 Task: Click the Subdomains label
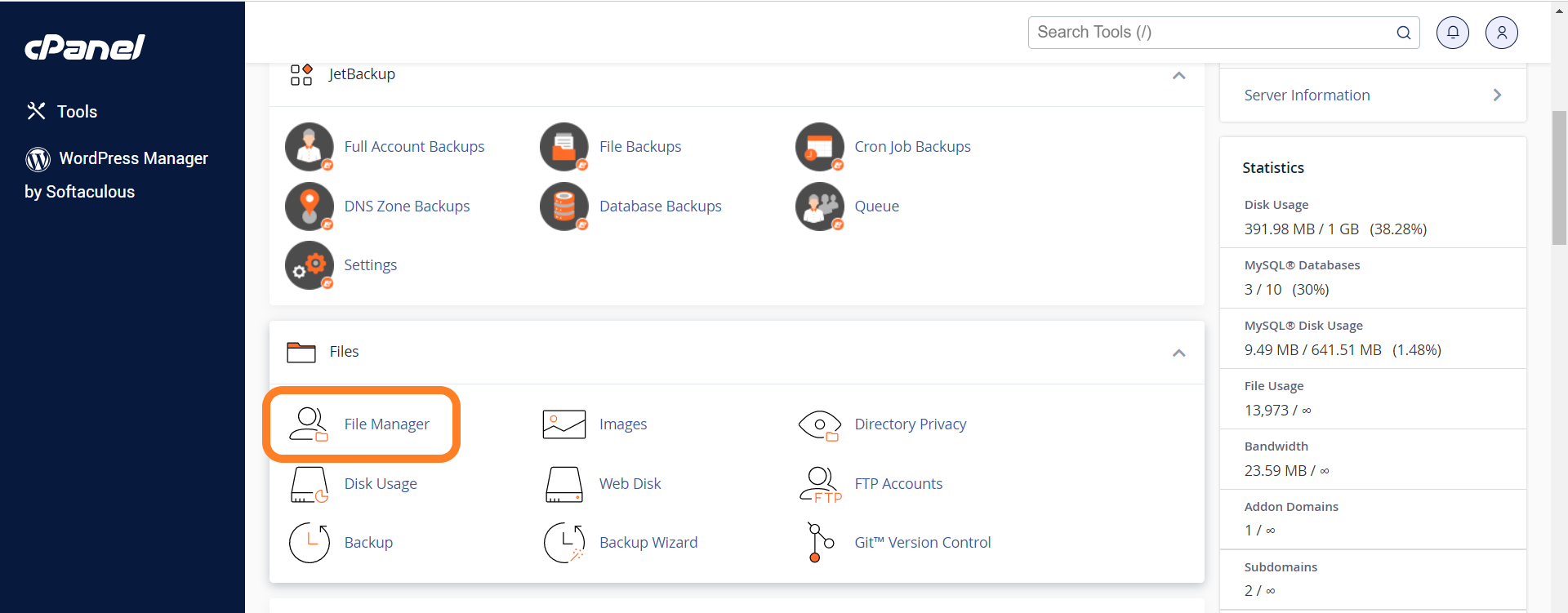pyautogui.click(x=1281, y=567)
